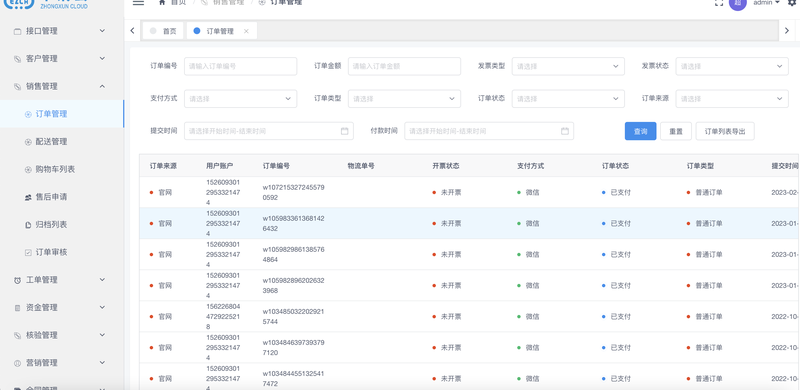Click order number w1034846397393797120
This screenshot has height=390, width=800.
pos(293,348)
